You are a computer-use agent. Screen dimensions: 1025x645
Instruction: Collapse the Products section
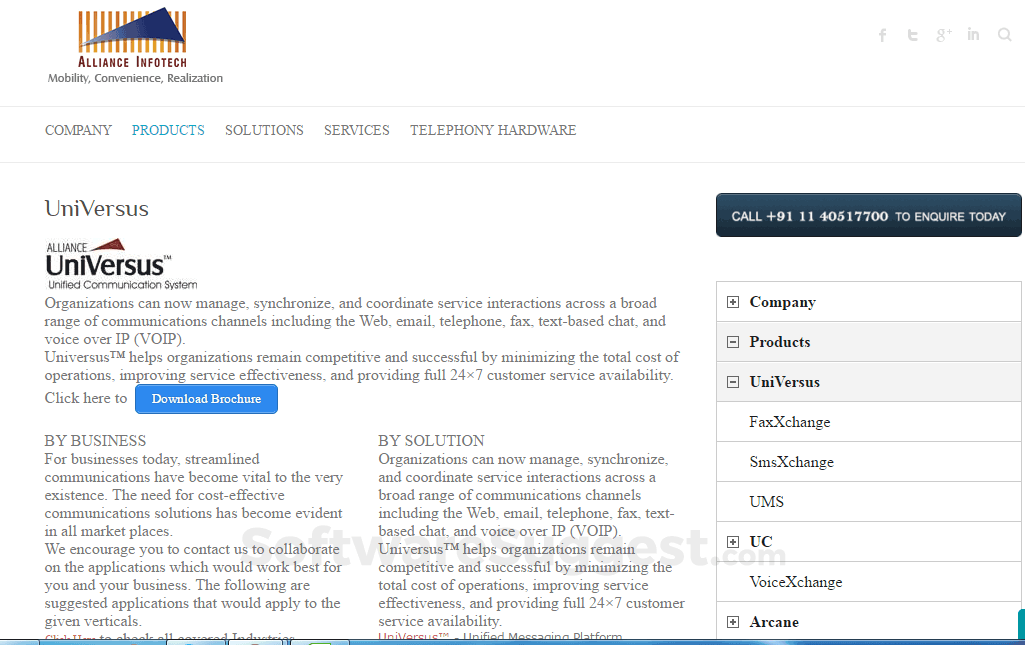[x=732, y=341]
